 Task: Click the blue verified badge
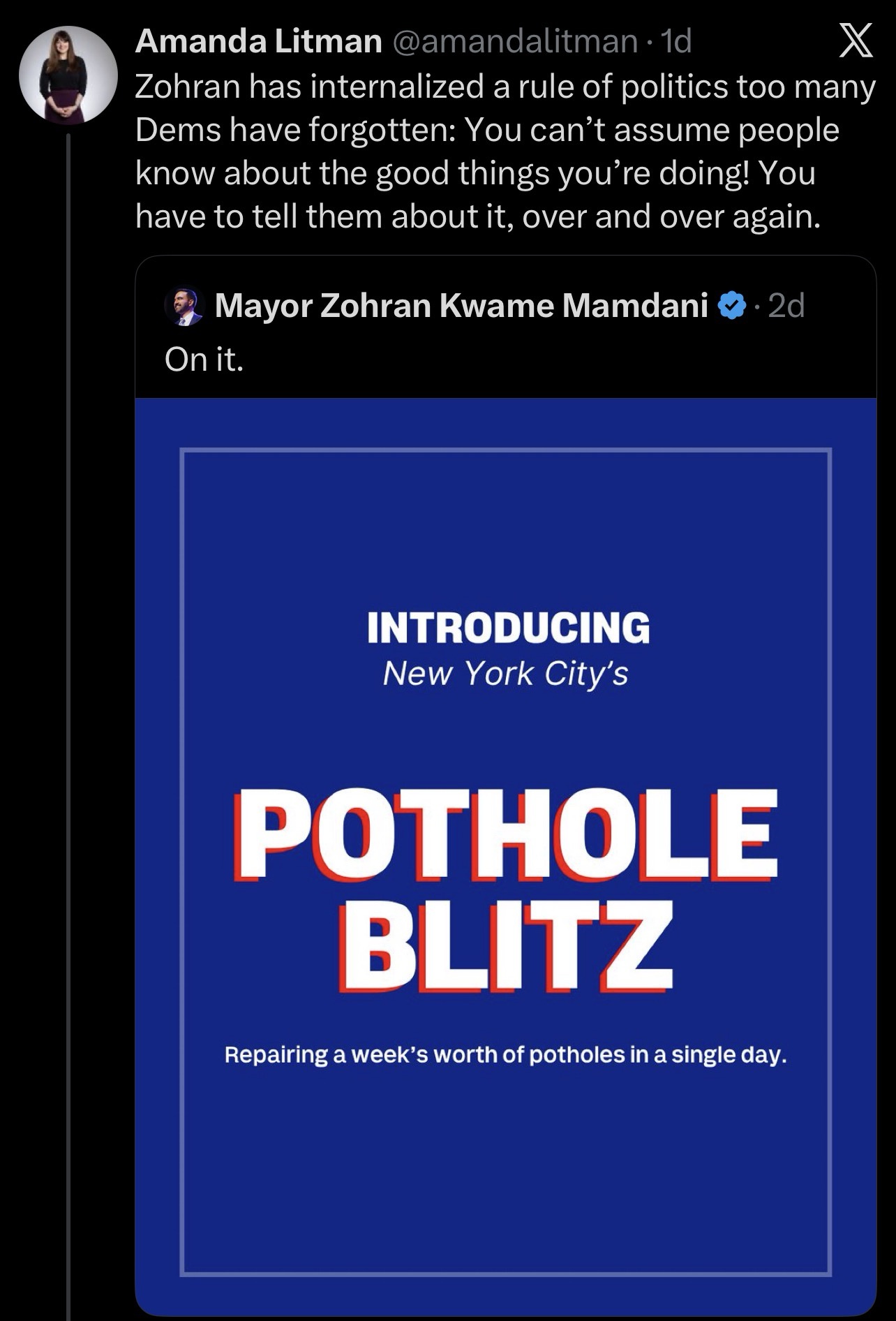pos(732,306)
